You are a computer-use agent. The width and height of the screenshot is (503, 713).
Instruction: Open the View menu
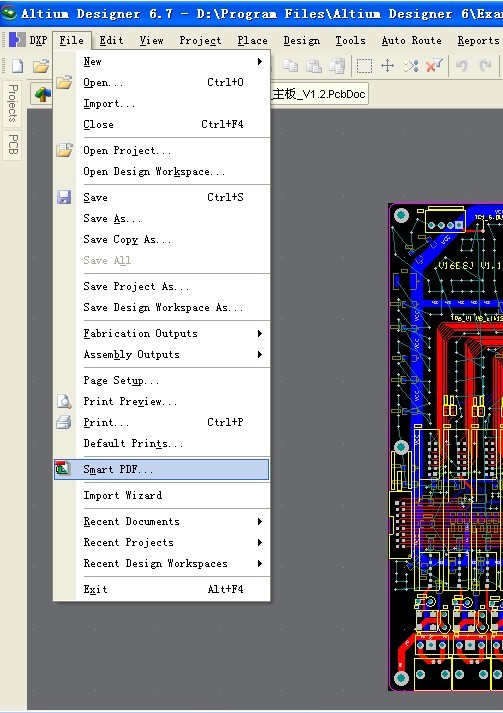coord(151,40)
